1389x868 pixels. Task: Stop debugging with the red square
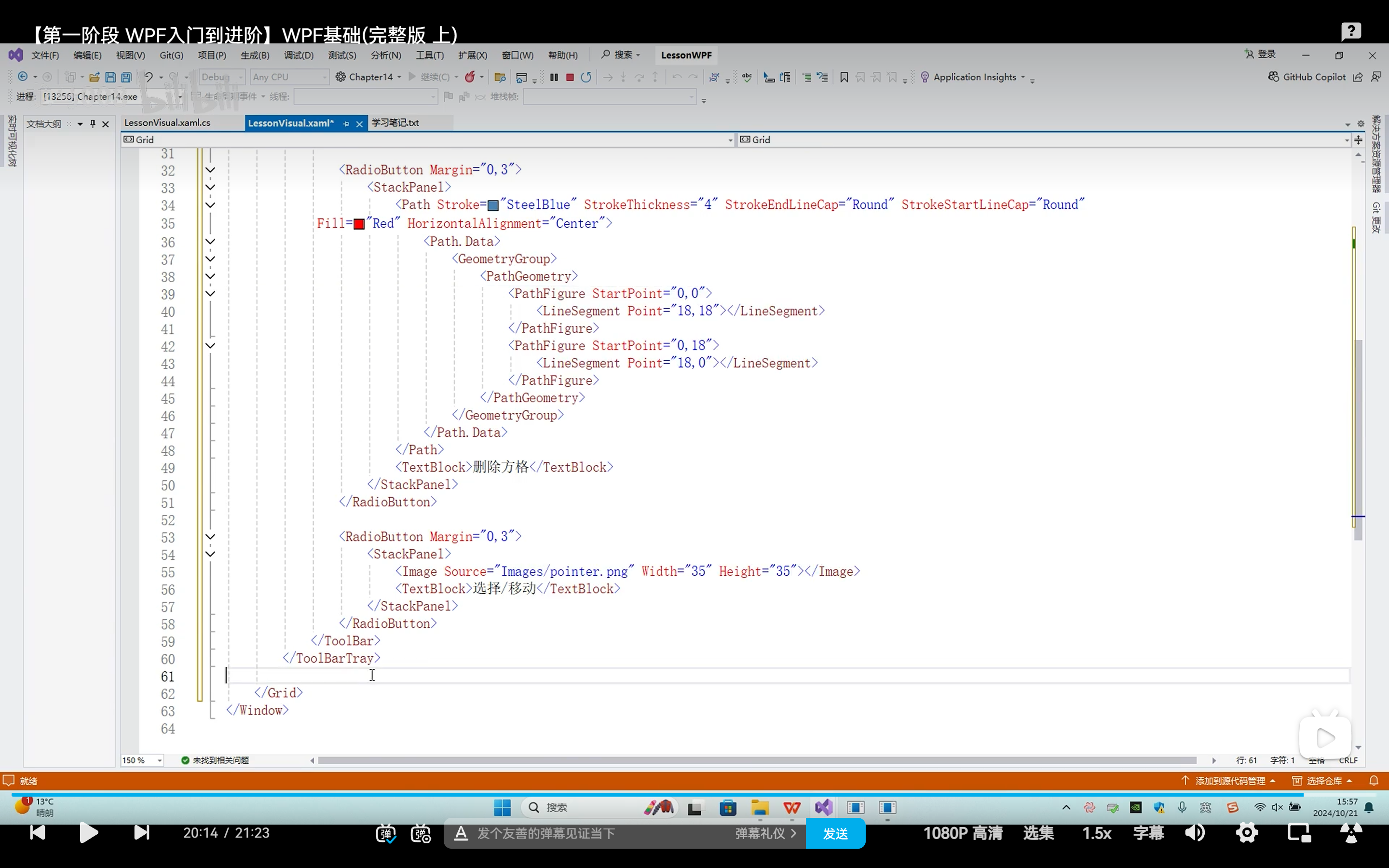[x=570, y=77]
